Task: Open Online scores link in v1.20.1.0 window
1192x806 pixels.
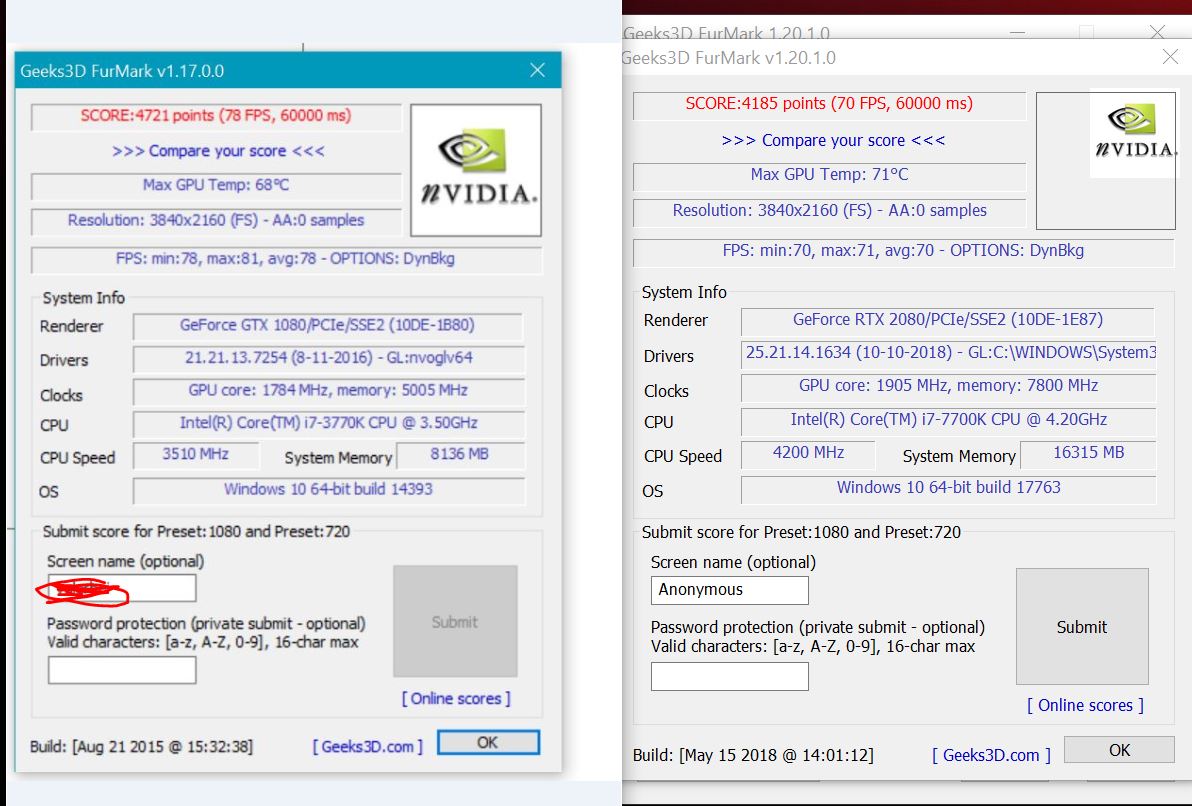Action: point(1085,705)
